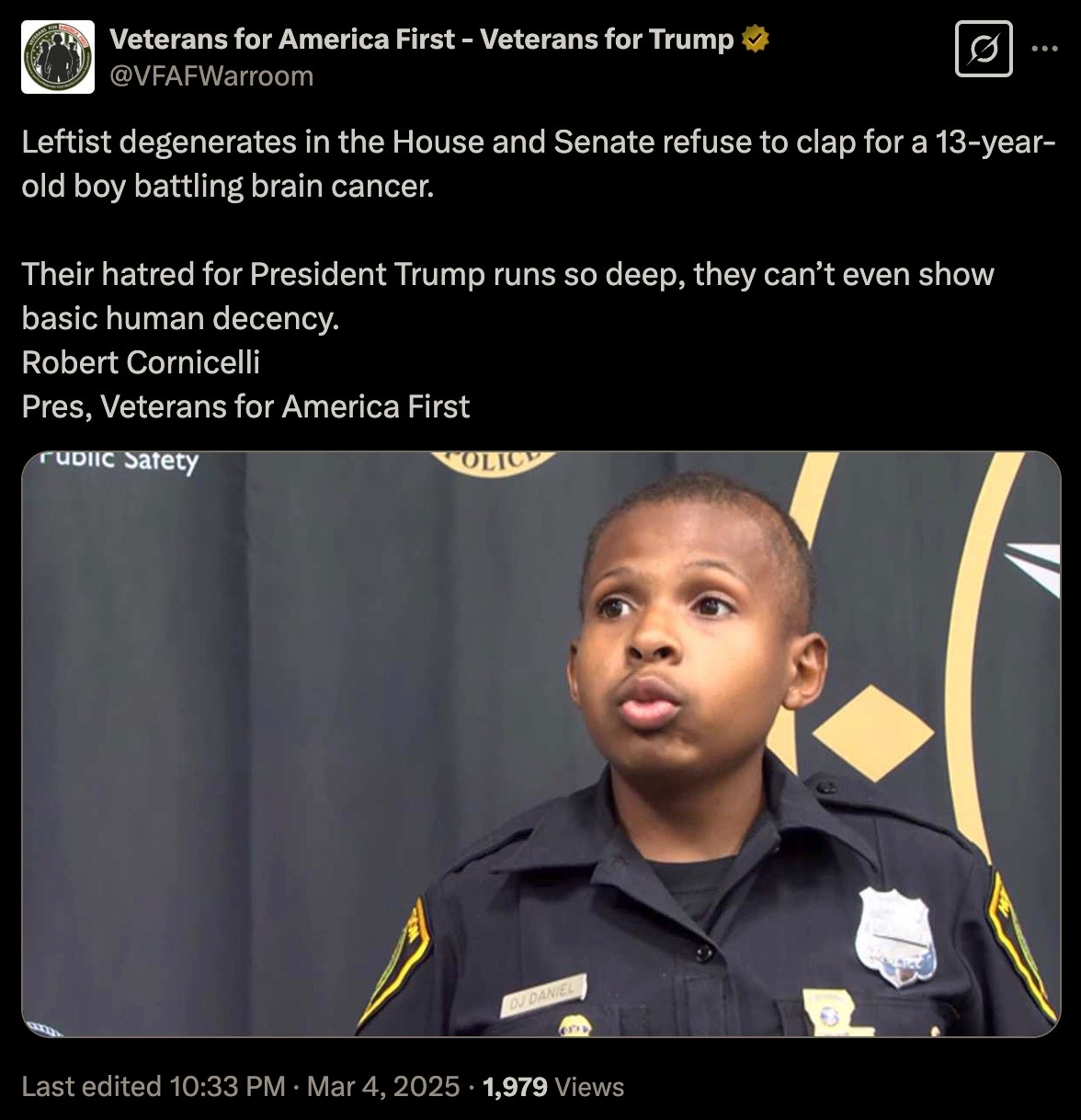Open the 1,979 Views analytics count
The image size is (1081, 1120).
[x=553, y=1087]
